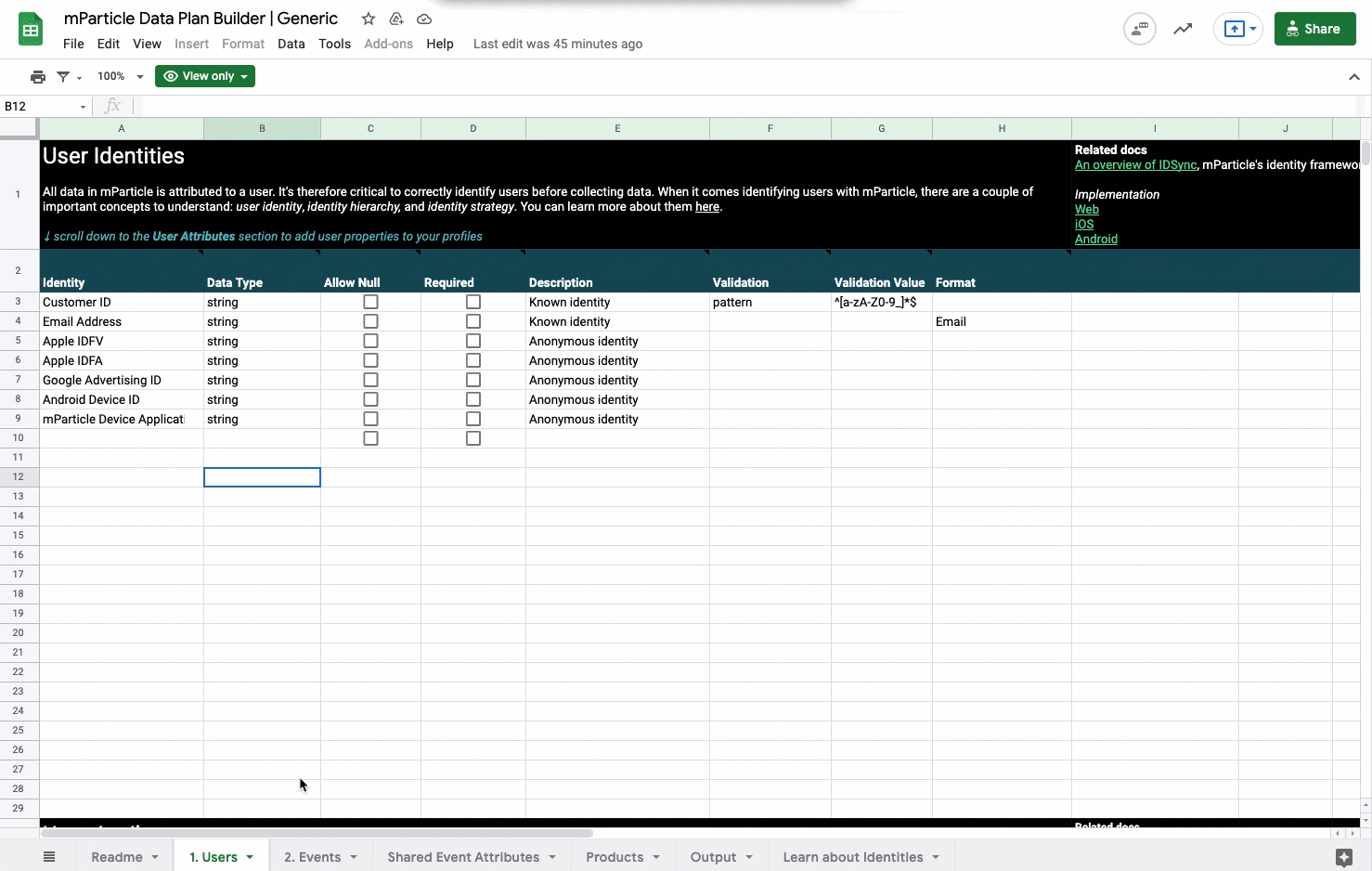Open the activity dashboard trend icon

point(1183,29)
